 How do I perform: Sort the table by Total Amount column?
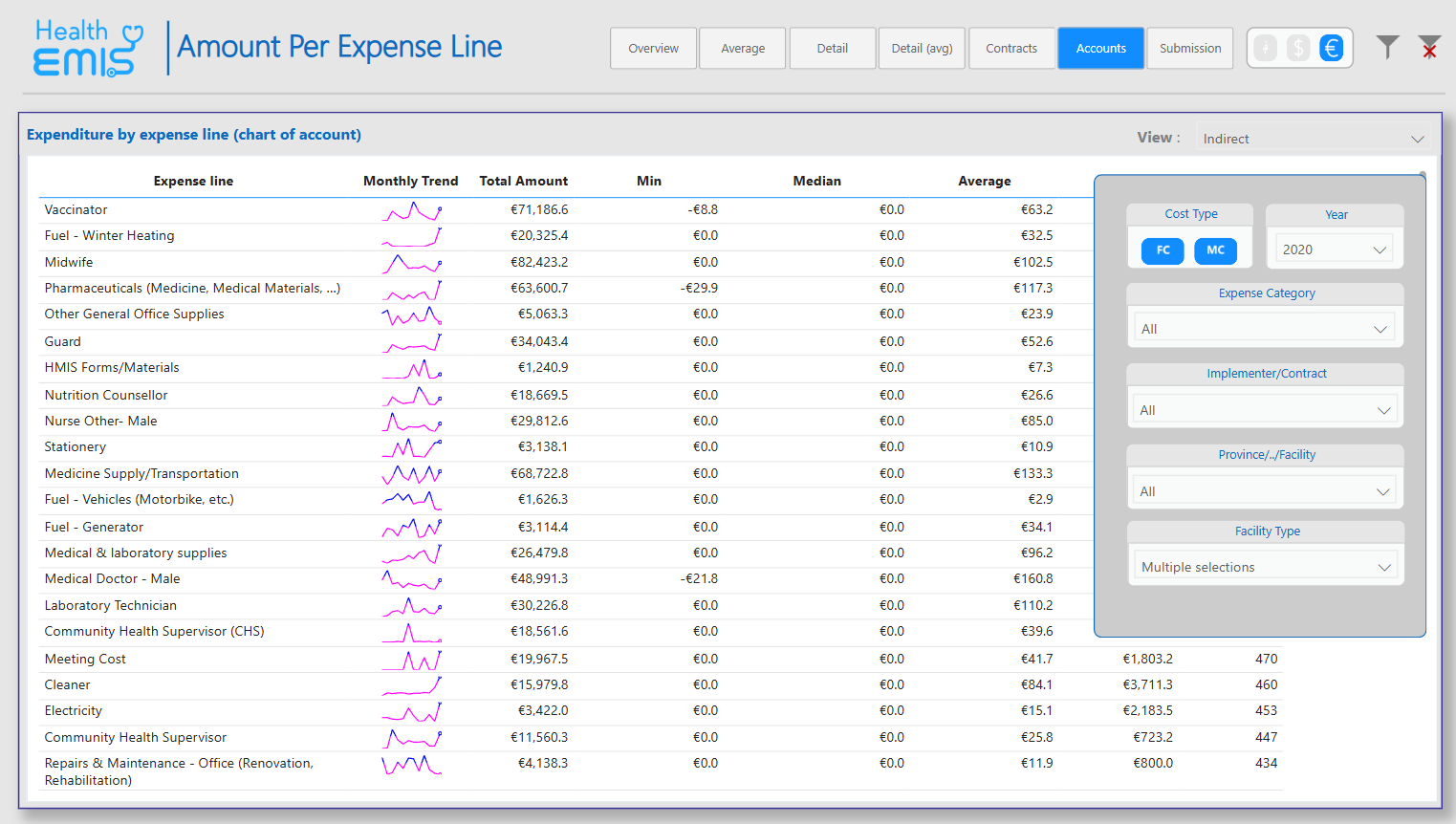[x=524, y=181]
